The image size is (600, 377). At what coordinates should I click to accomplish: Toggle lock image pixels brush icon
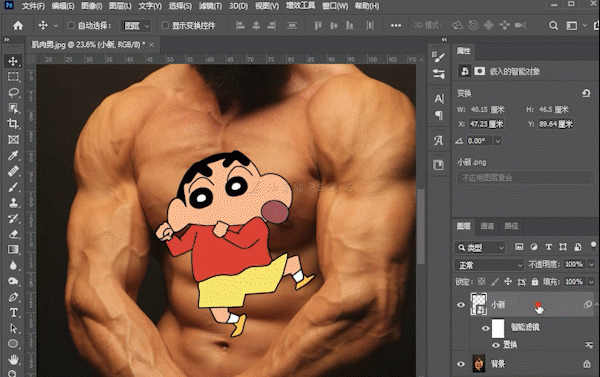(495, 282)
